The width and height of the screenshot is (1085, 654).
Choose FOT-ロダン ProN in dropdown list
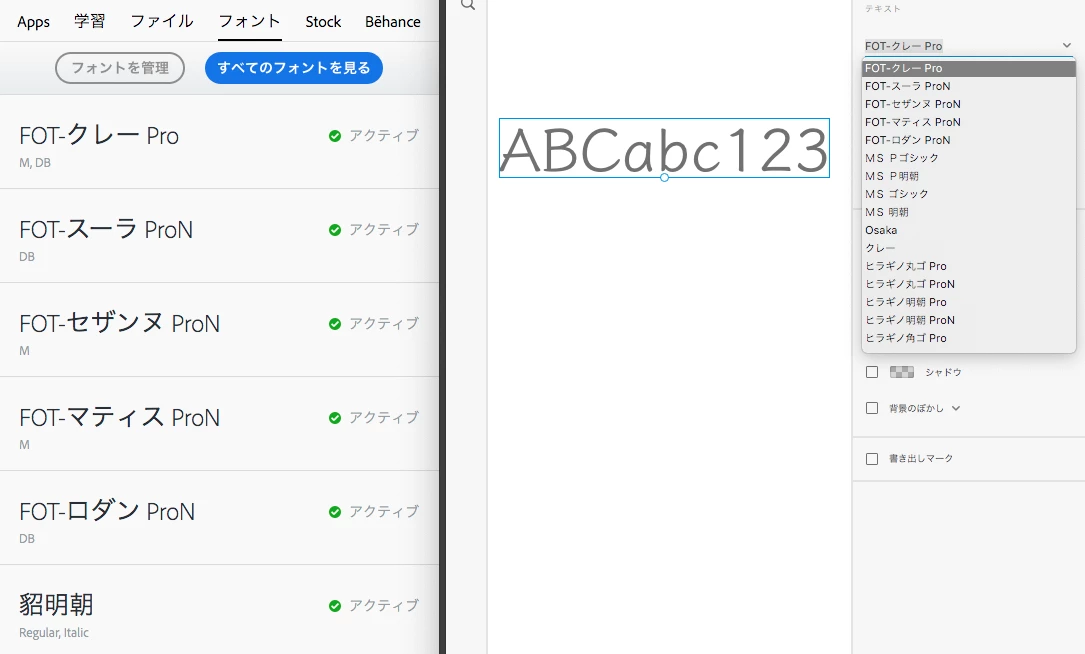click(969, 140)
